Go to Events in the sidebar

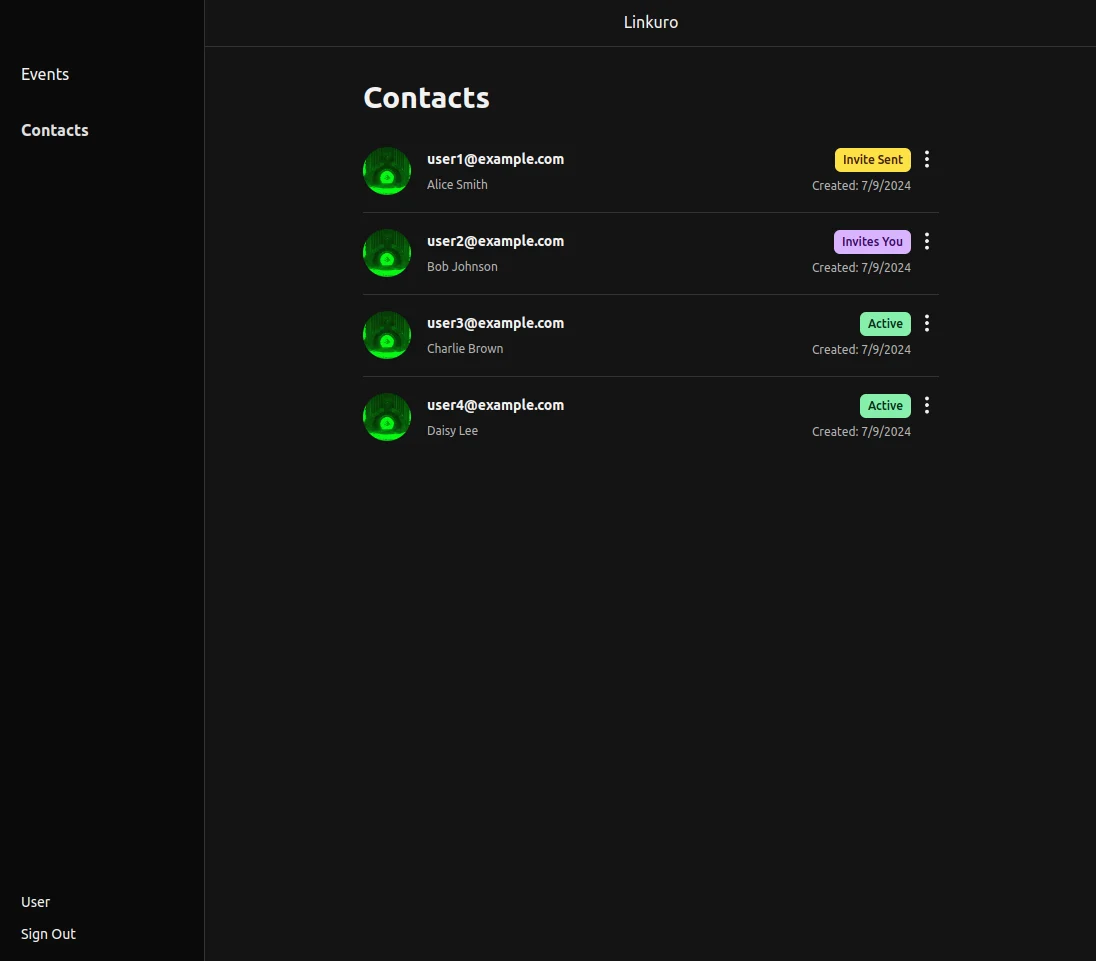[x=45, y=74]
